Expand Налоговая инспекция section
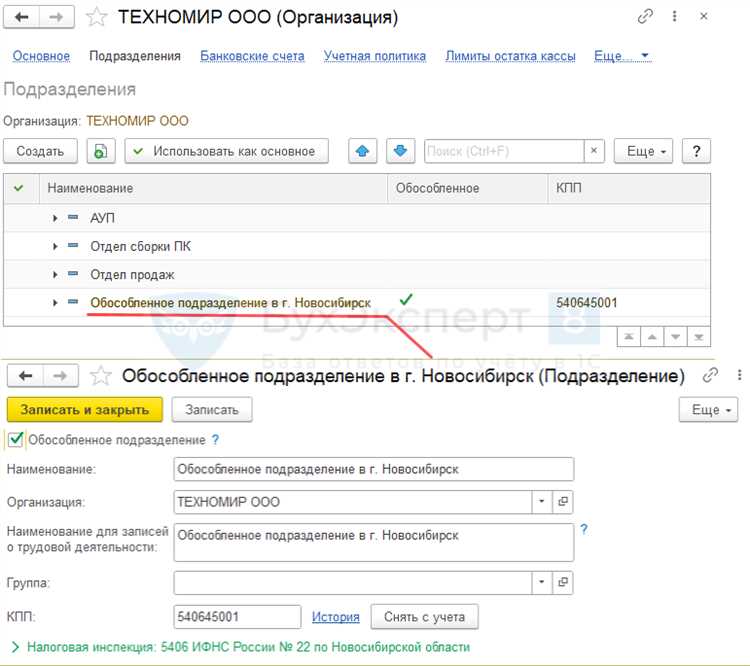 pos(15,647)
